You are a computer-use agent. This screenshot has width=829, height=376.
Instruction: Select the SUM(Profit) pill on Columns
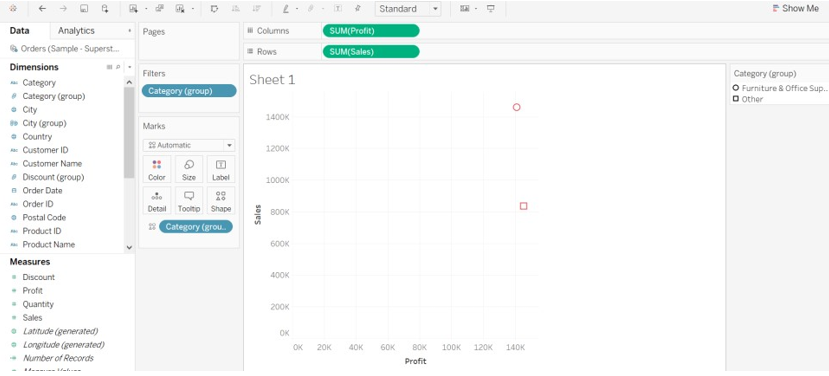point(371,31)
